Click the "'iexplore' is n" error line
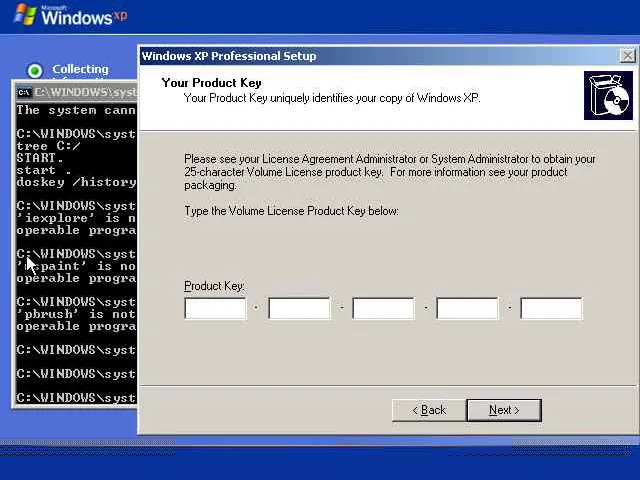The width and height of the screenshot is (640, 480). point(76,218)
